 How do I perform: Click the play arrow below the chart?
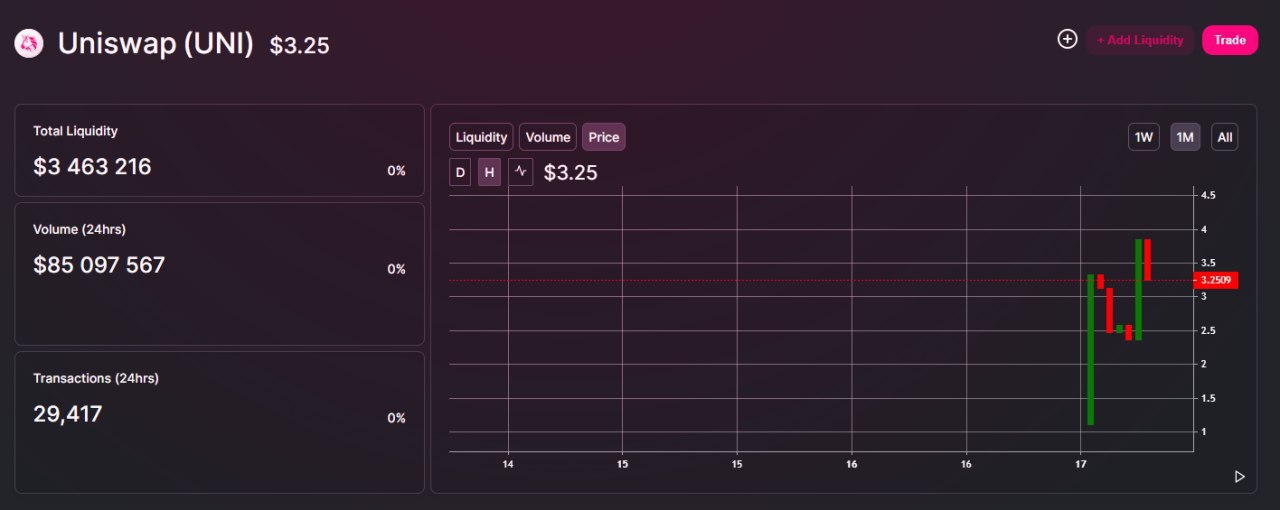[x=1240, y=477]
